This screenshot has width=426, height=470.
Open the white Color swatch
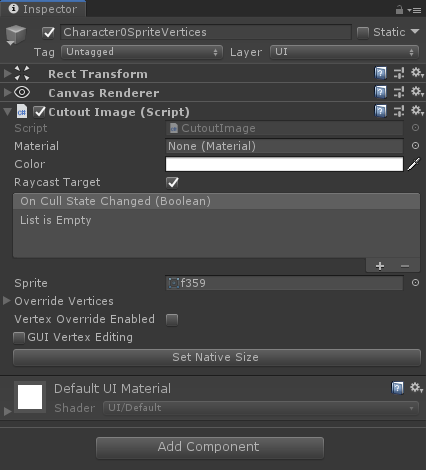[x=284, y=164]
